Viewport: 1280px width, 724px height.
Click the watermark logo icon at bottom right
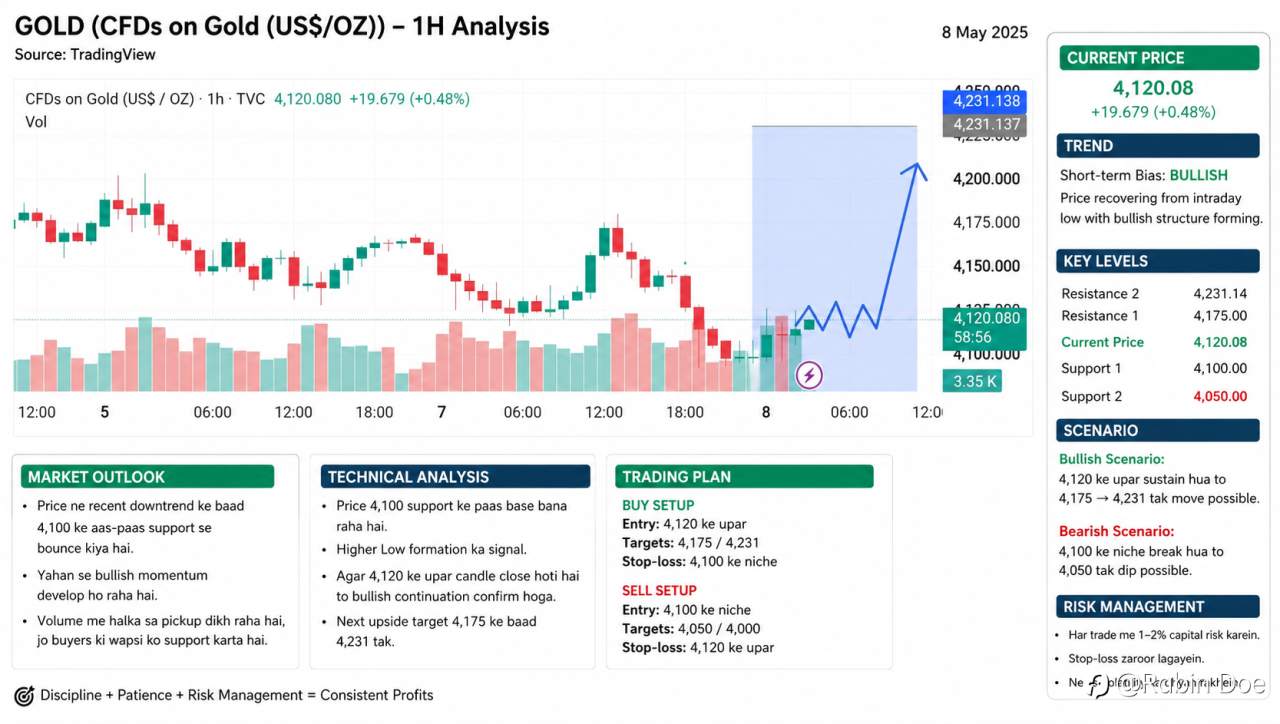1098,685
